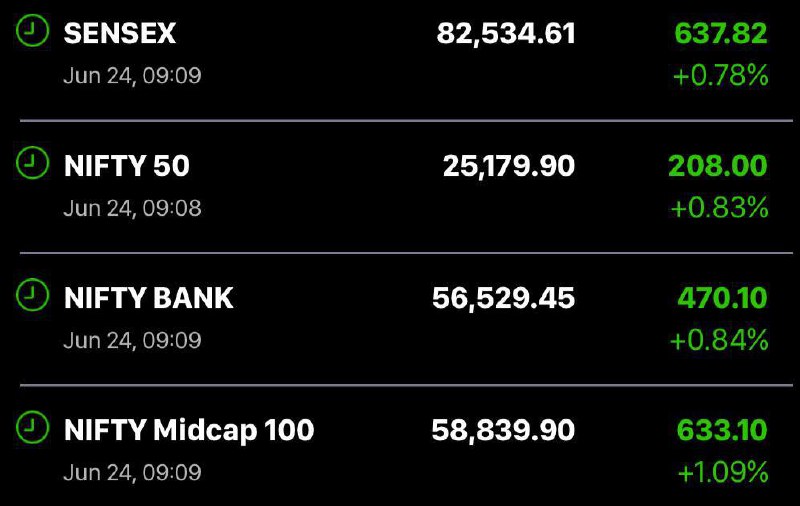800x506 pixels.
Task: Tap the NIFTY BANK change 470.10
Action: (x=722, y=298)
